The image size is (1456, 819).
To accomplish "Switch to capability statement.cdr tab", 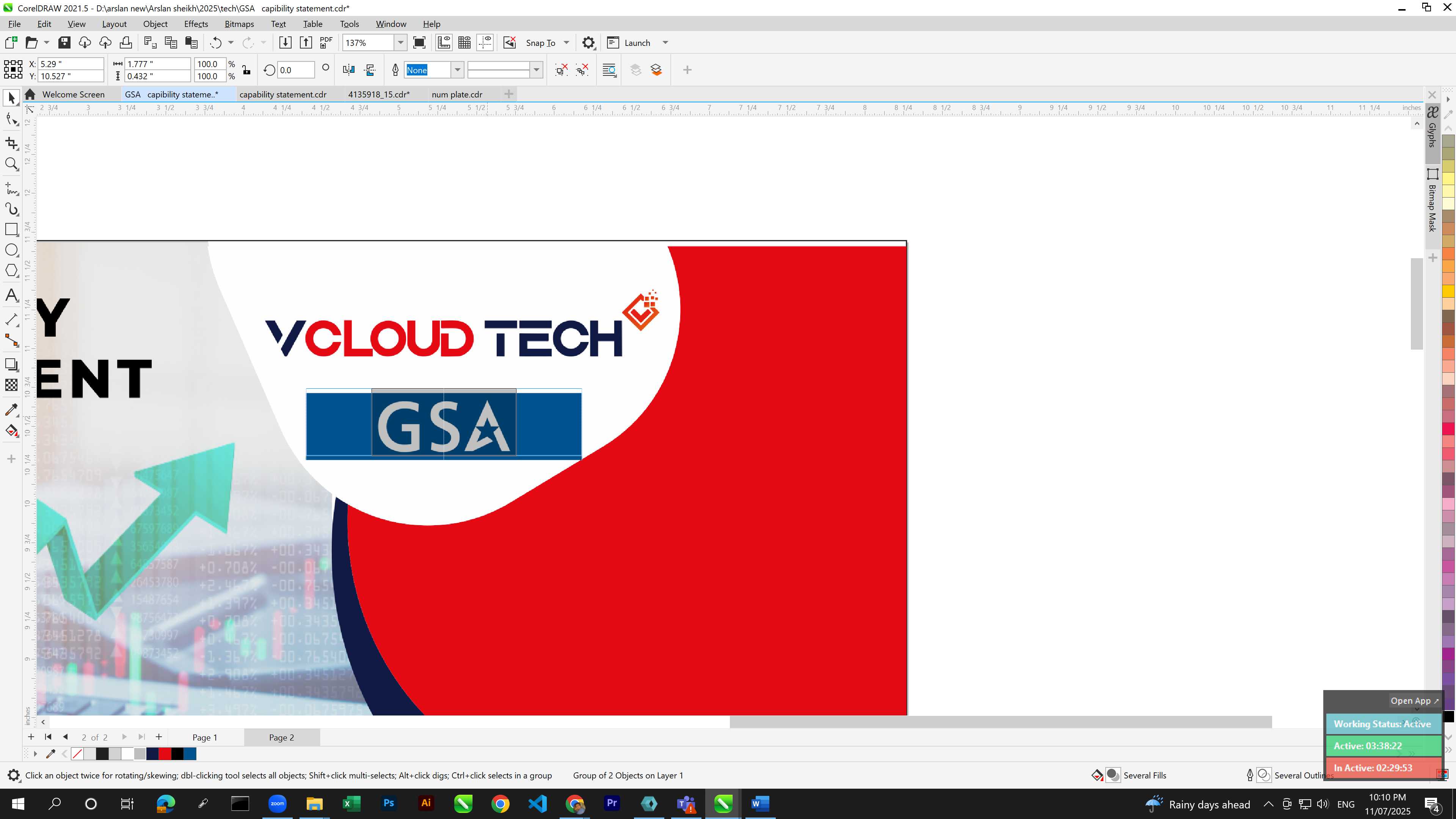I will coord(283,94).
